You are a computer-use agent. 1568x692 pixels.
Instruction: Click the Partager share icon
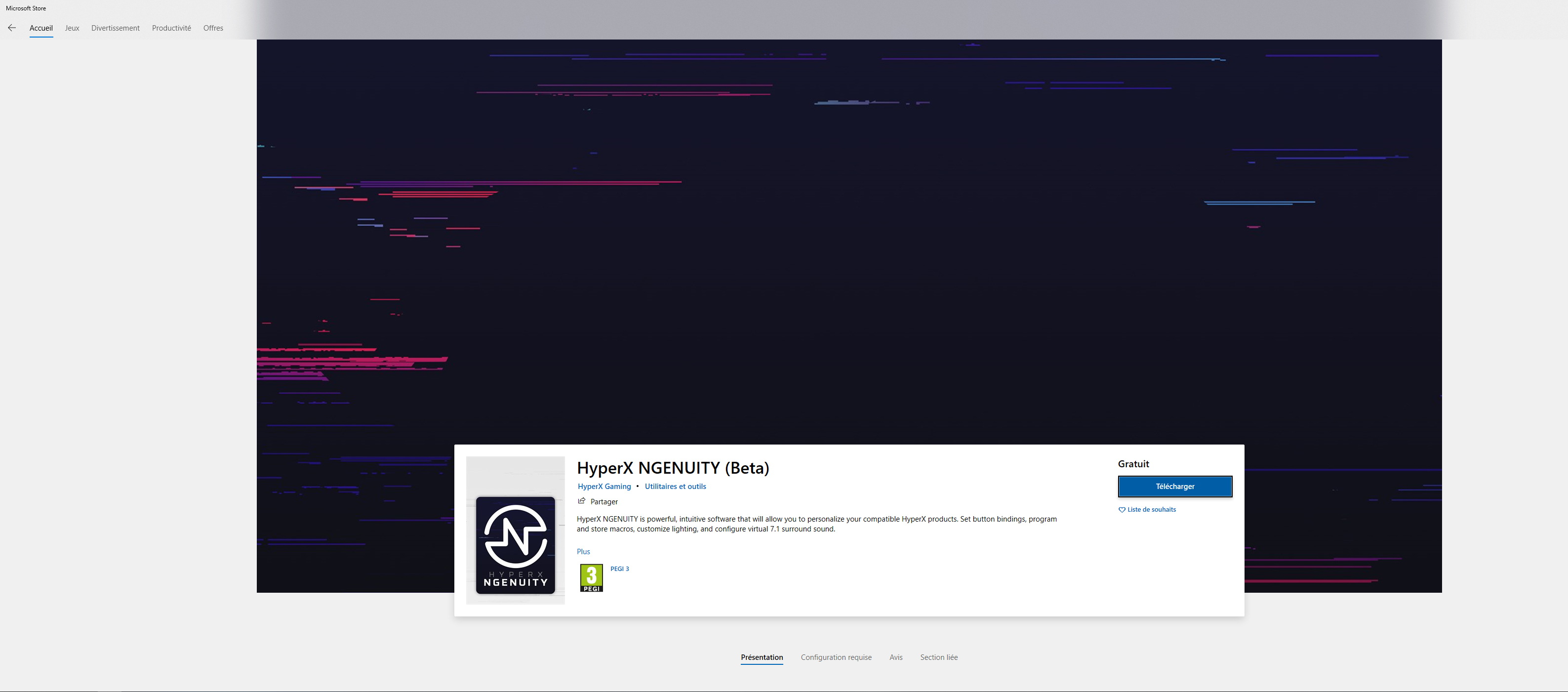pos(581,501)
